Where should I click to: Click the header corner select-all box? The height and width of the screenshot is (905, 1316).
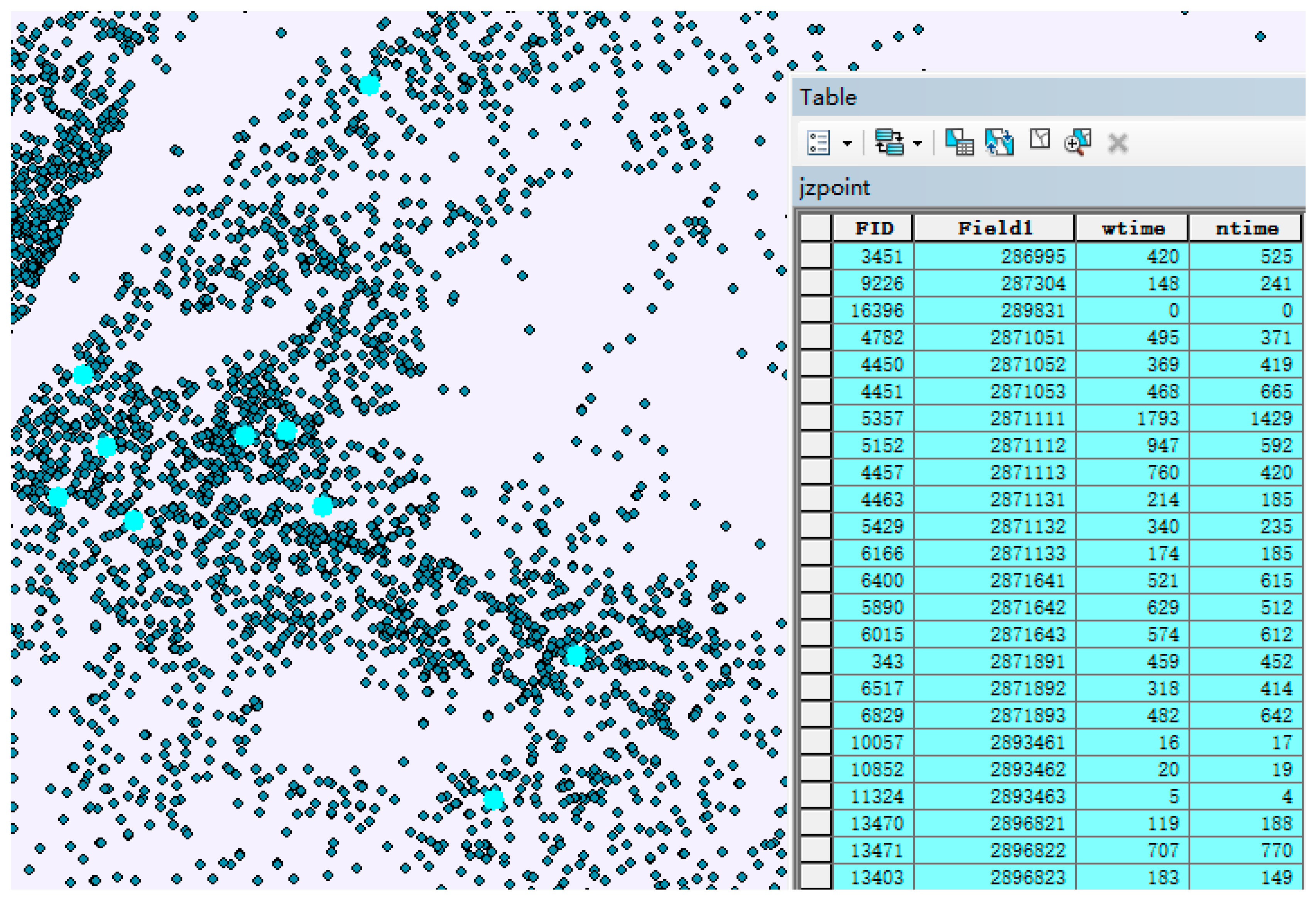coord(816,228)
